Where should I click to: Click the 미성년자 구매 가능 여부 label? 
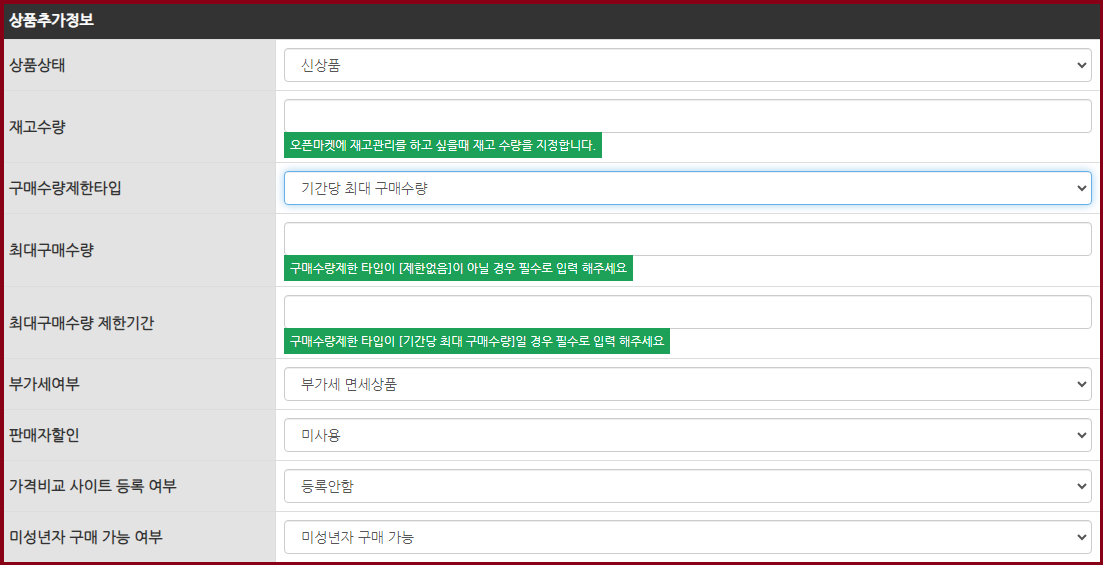tap(86, 537)
